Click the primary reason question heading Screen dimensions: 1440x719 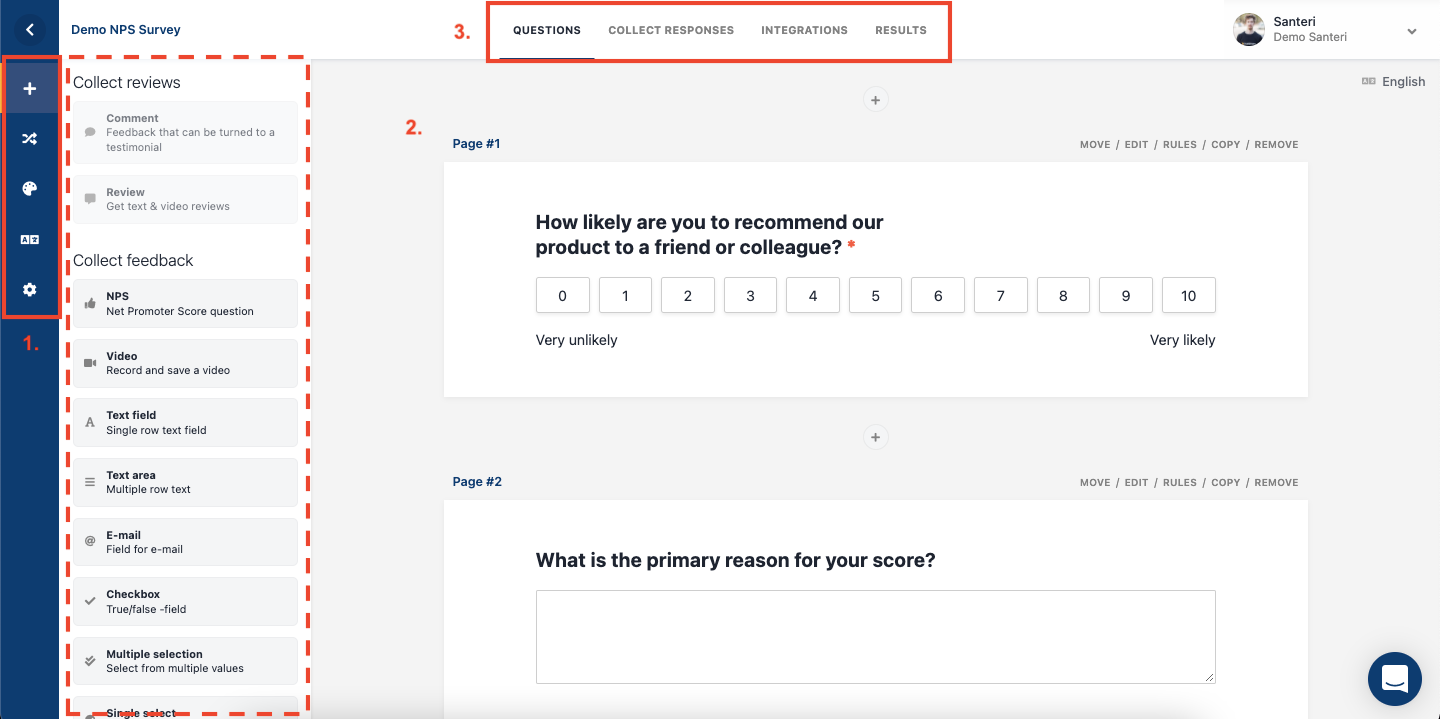click(735, 560)
